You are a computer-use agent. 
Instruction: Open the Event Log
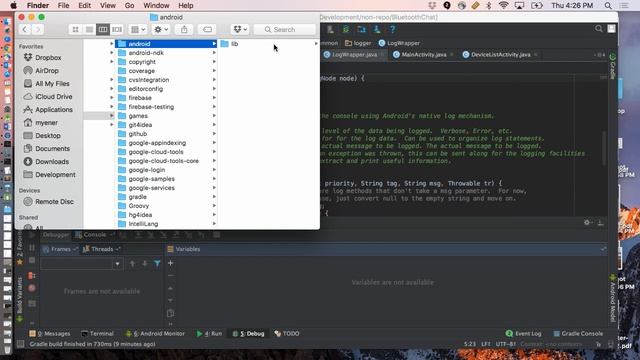click(x=524, y=333)
